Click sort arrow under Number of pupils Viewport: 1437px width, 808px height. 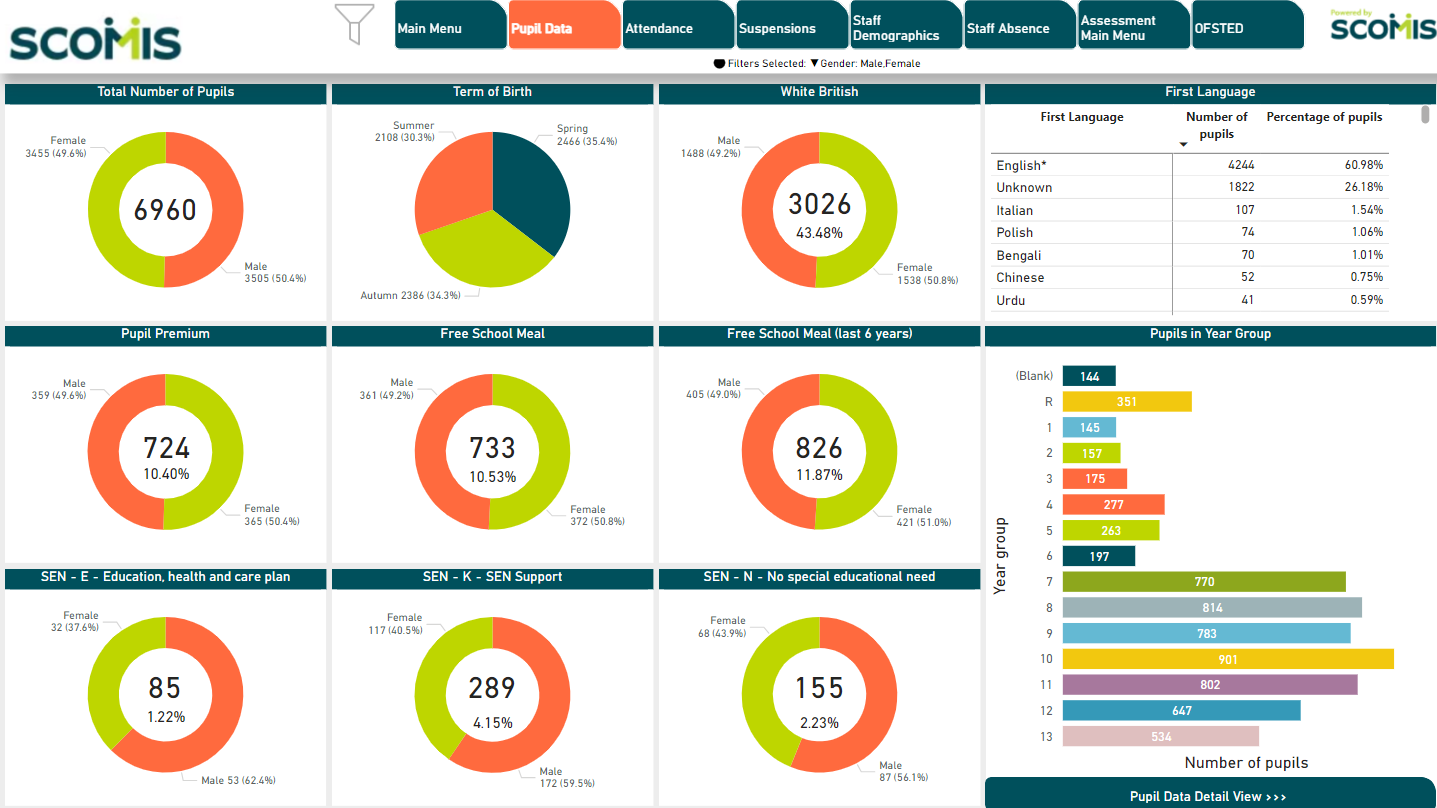tap(1184, 145)
